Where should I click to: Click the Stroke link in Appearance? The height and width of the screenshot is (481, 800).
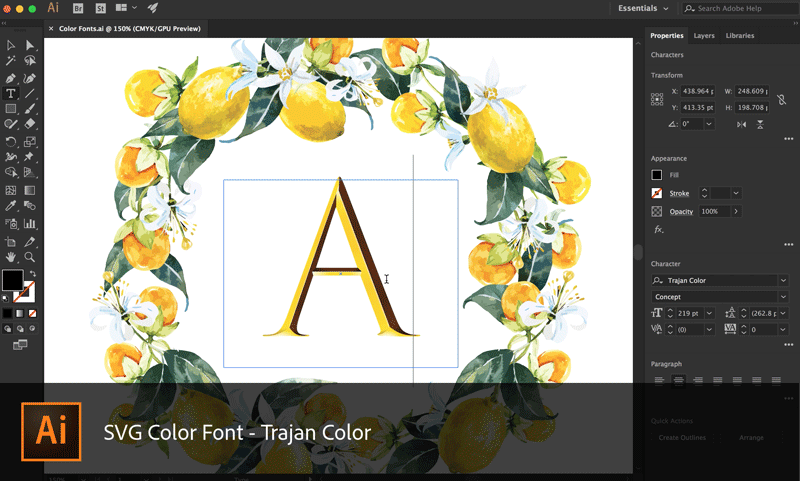coord(679,193)
